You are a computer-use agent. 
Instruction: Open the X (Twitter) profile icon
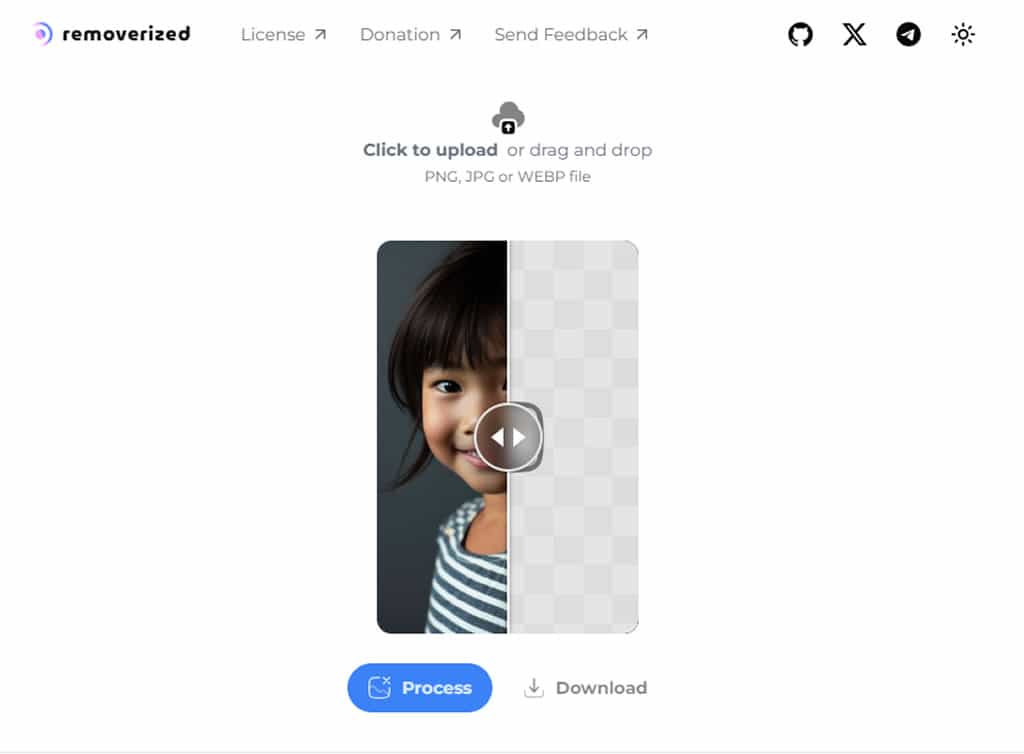(x=854, y=35)
